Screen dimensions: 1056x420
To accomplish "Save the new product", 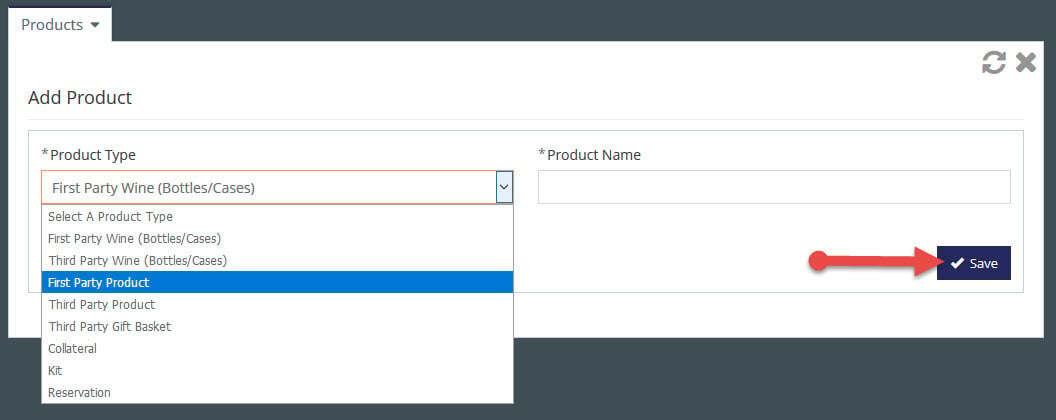I will click(973, 263).
